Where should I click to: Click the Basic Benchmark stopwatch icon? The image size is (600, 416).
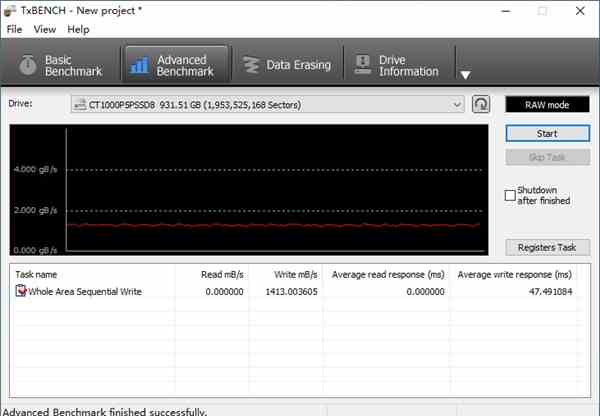[x=26, y=66]
